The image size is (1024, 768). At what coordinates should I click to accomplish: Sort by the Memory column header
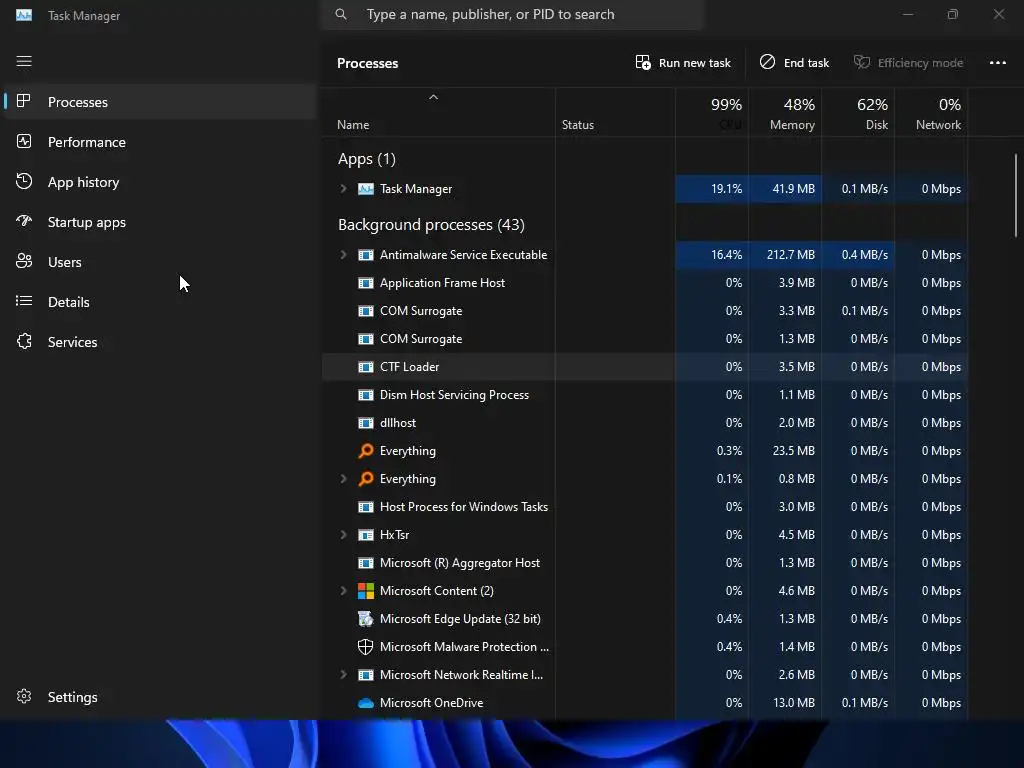click(785, 114)
